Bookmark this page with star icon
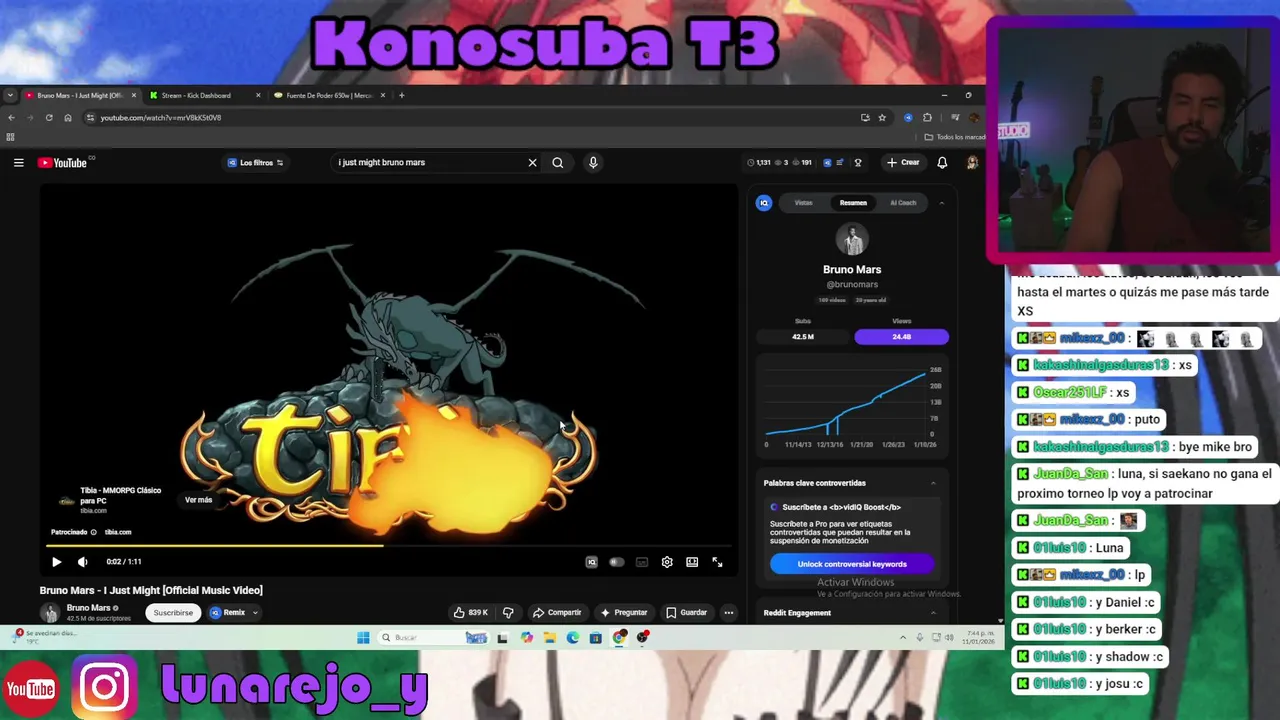1280x720 pixels. point(882,118)
